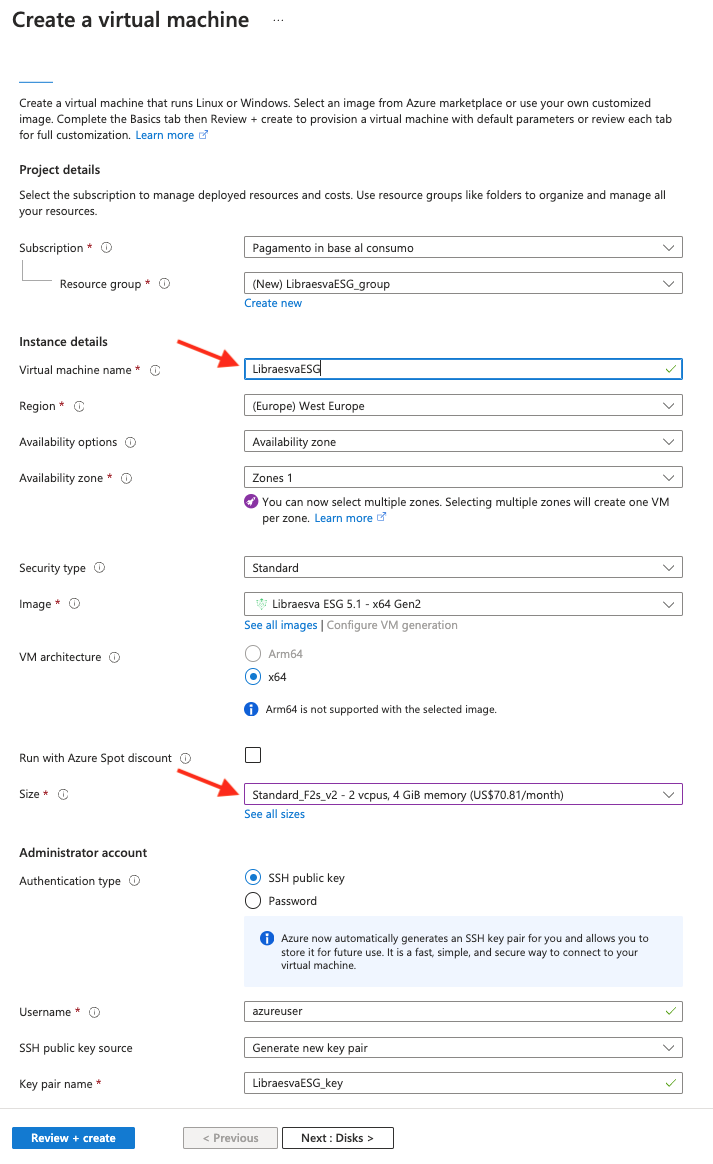713x1164 pixels.
Task: Click the Availability options info icon
Action: point(131,442)
